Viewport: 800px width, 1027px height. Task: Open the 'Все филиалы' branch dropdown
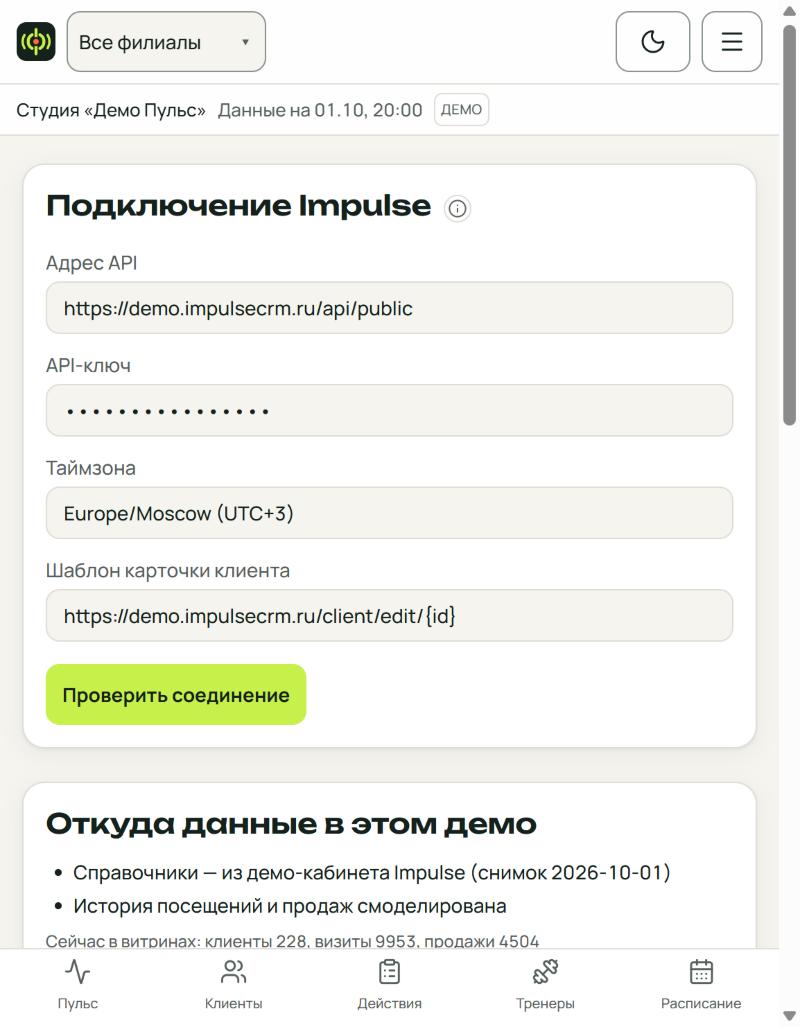[166, 41]
